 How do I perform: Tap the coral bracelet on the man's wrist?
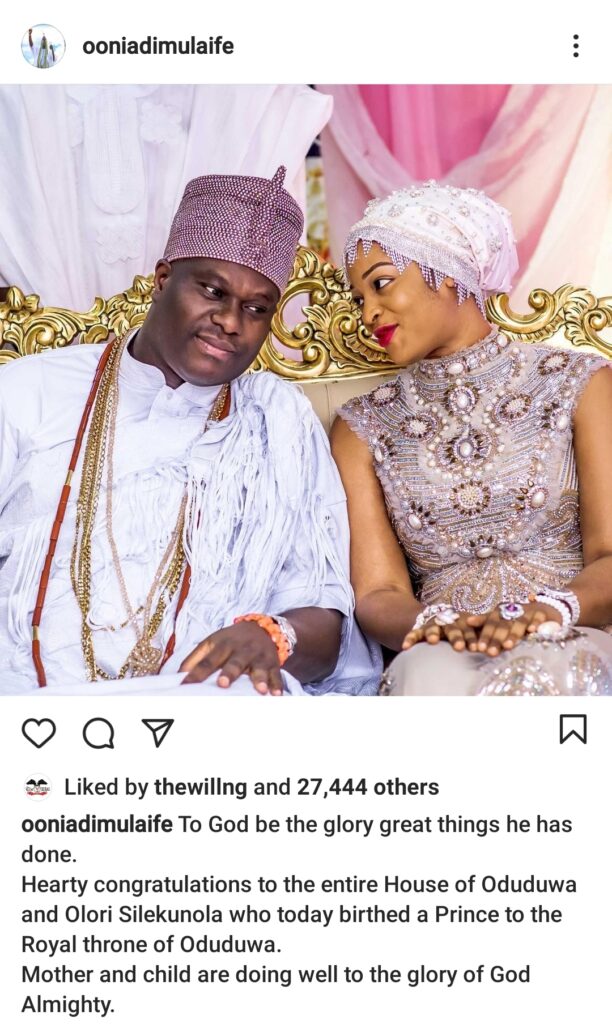click(x=266, y=635)
